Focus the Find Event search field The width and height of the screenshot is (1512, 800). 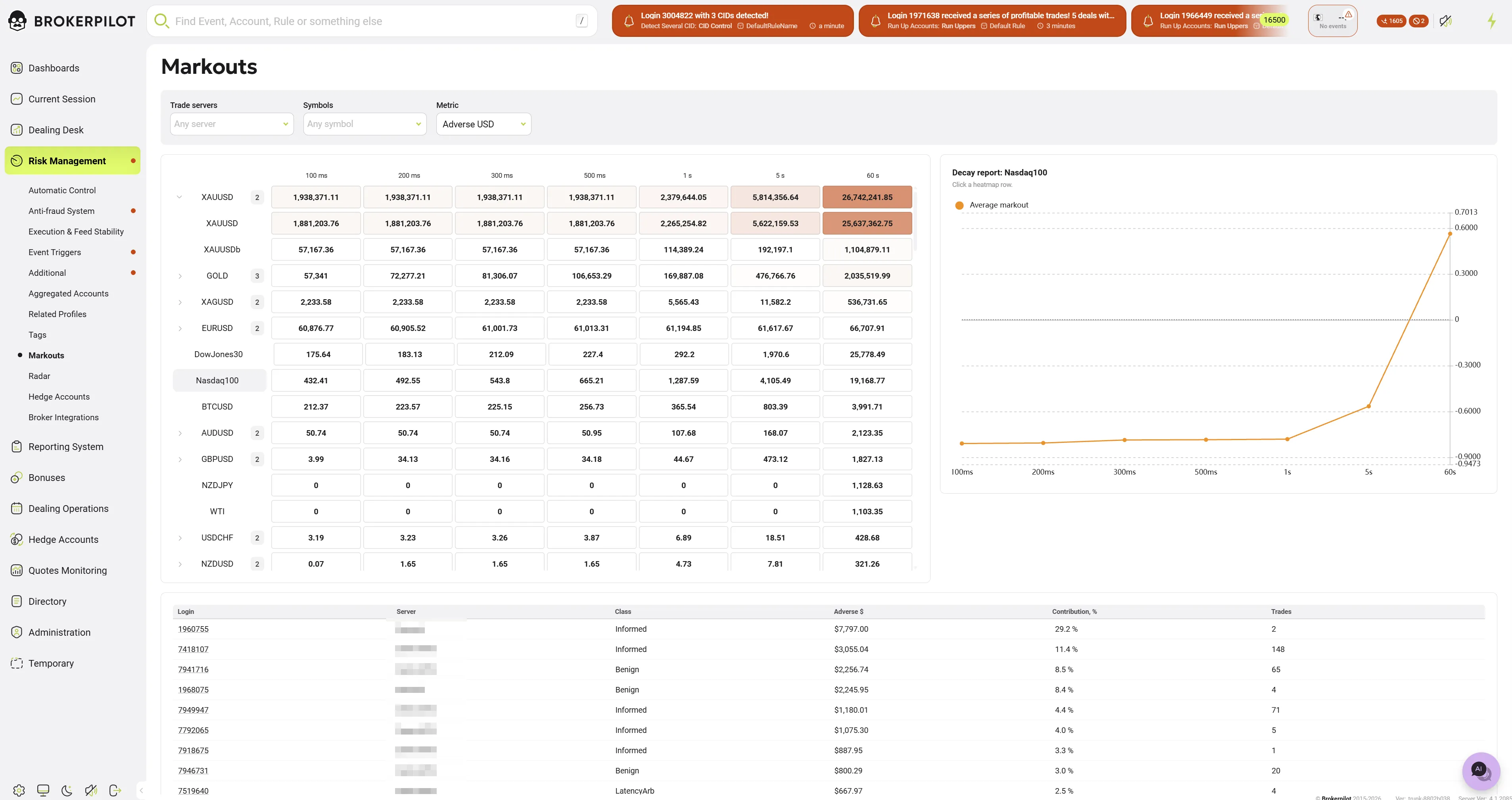372,21
